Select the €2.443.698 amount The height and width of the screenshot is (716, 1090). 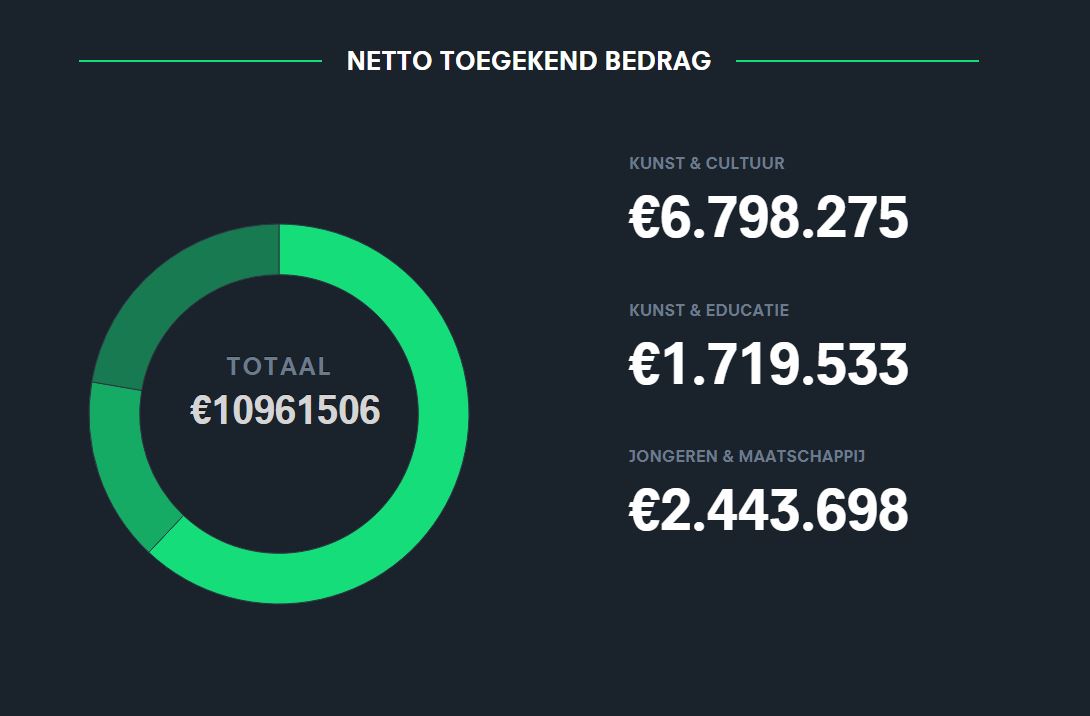[x=768, y=510]
